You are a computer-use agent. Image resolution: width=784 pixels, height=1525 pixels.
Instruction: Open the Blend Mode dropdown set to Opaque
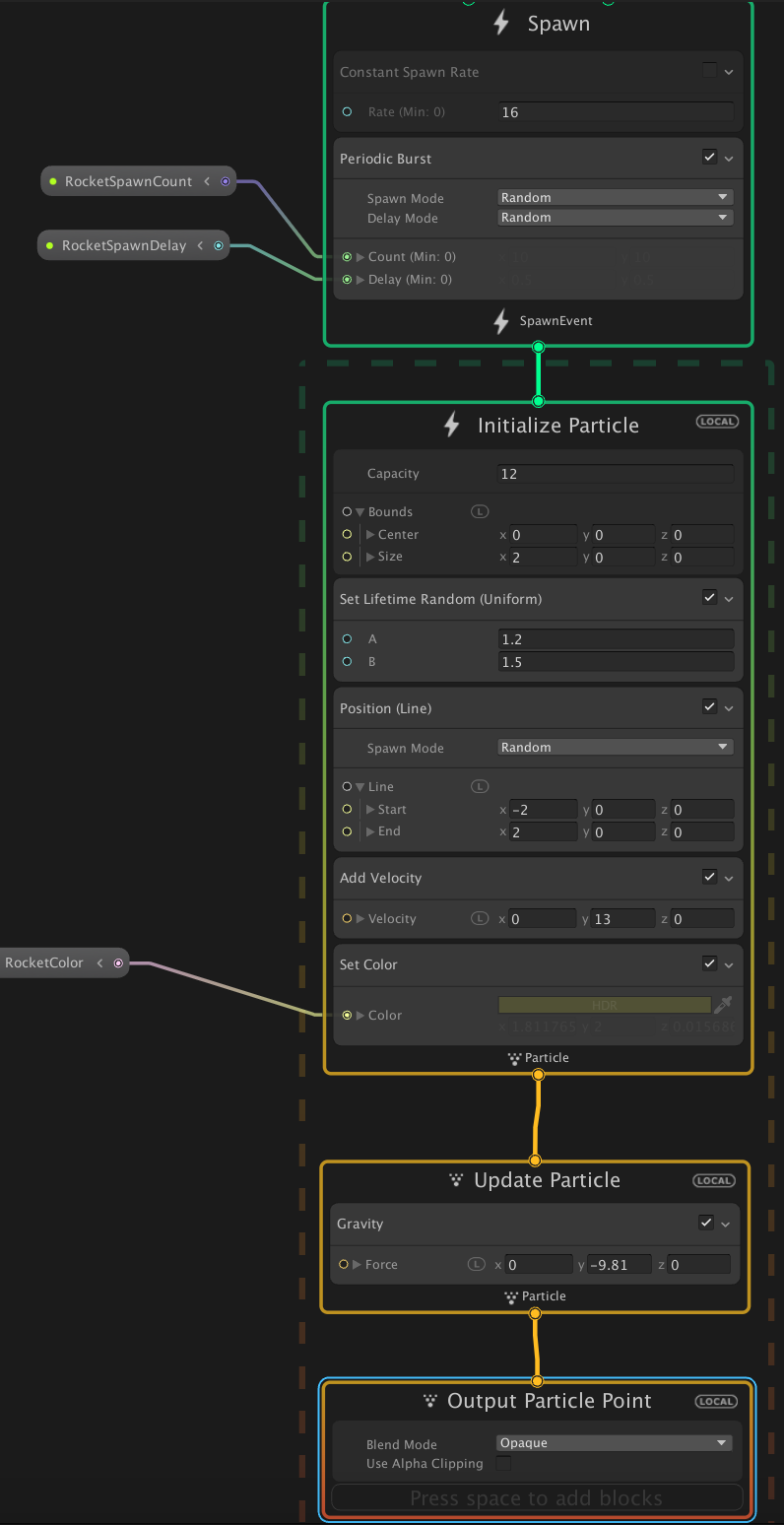[615, 1443]
